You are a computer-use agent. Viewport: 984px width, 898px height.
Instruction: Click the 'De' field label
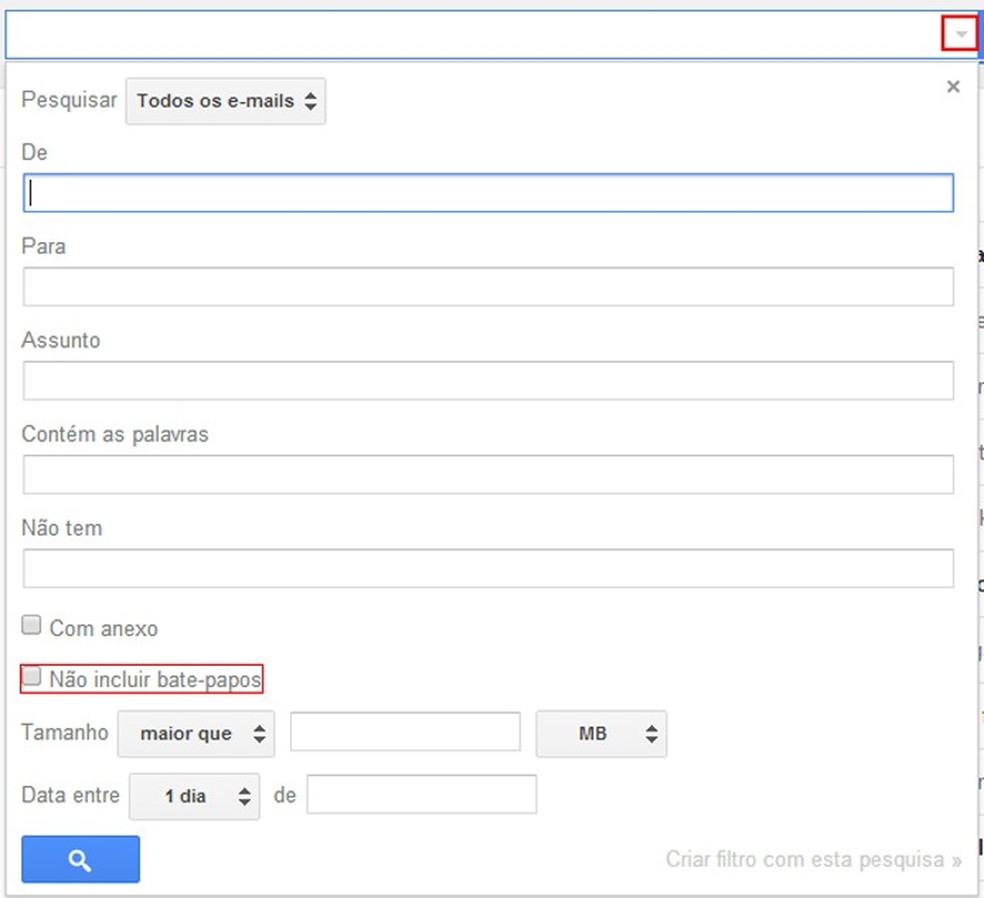pos(35,152)
